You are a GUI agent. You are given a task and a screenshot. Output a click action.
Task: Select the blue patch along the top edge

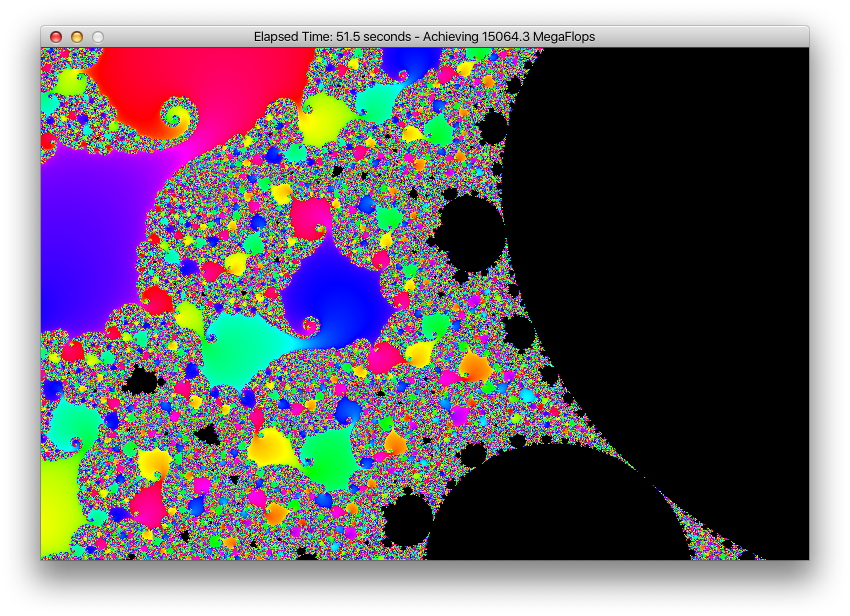coord(408,62)
